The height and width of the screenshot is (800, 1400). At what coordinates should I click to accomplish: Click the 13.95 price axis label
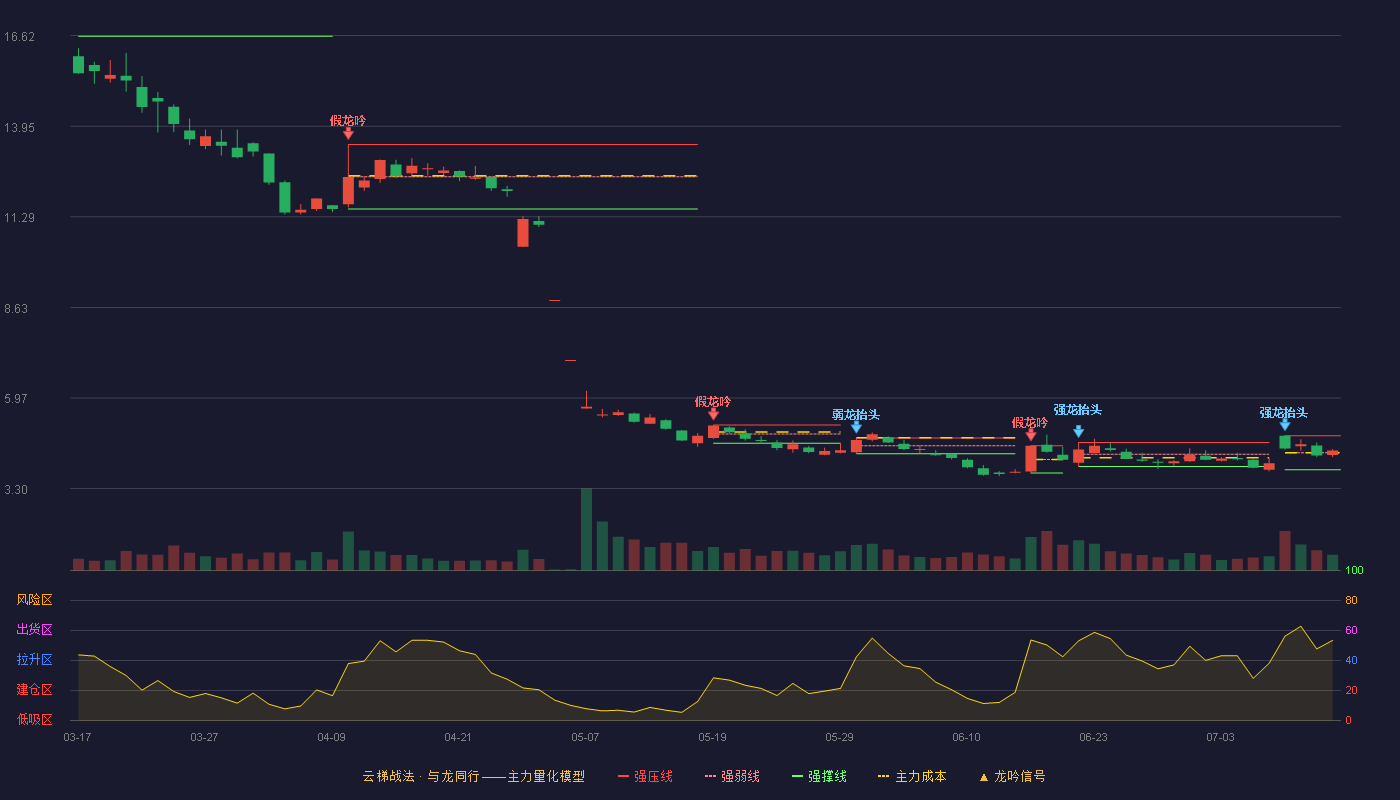click(19, 128)
